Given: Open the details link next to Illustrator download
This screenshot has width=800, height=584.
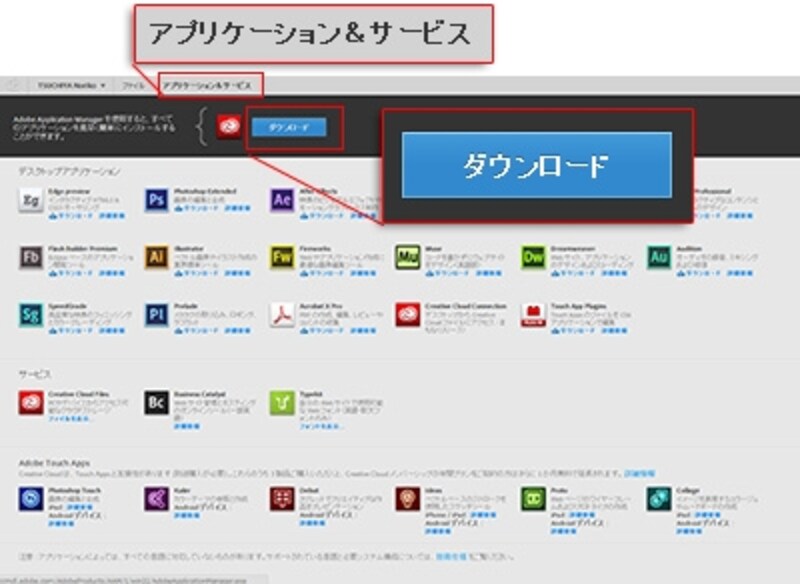Looking at the screenshot, I should tap(237, 273).
